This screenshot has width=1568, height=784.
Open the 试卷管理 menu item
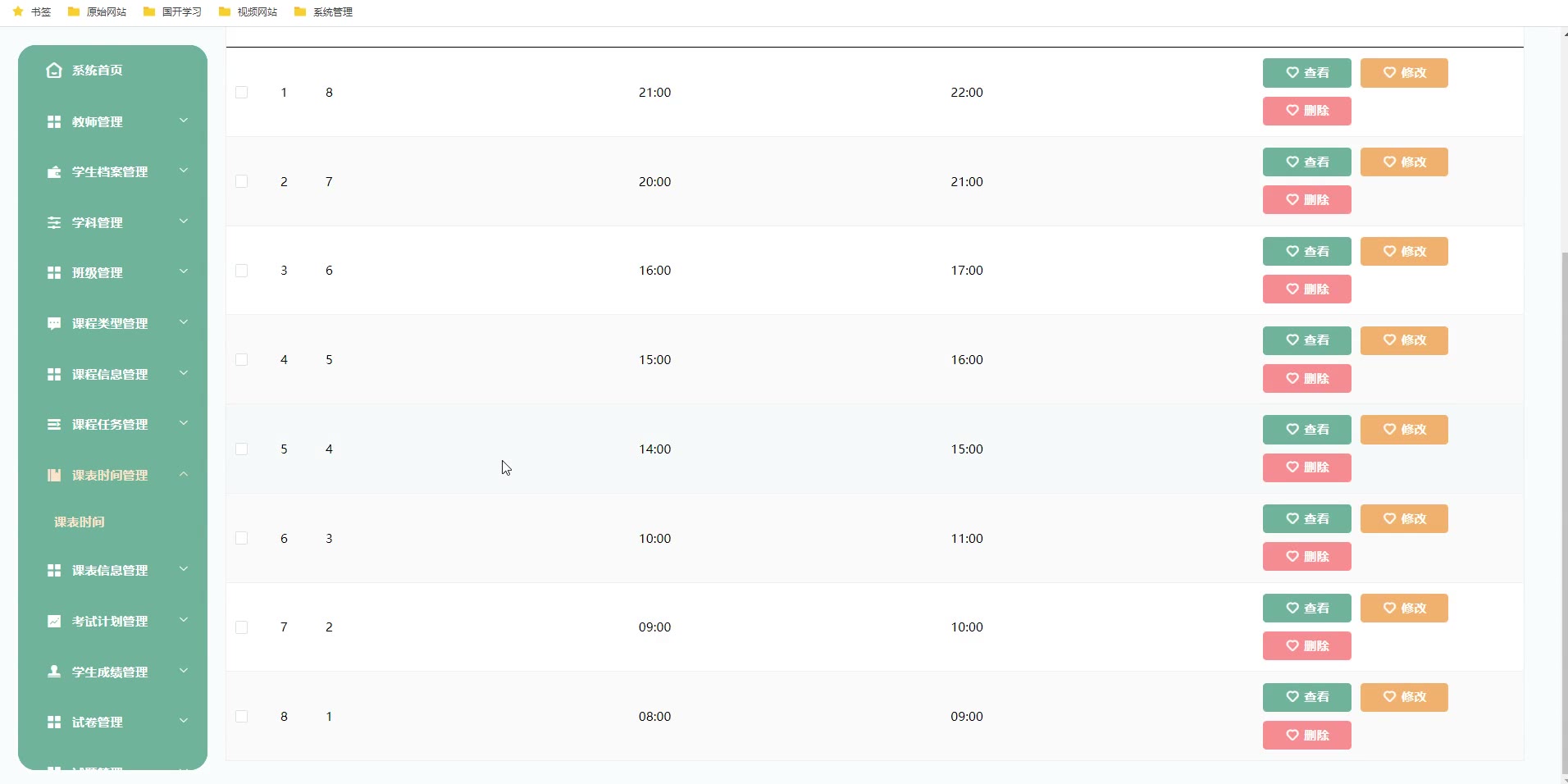(97, 722)
